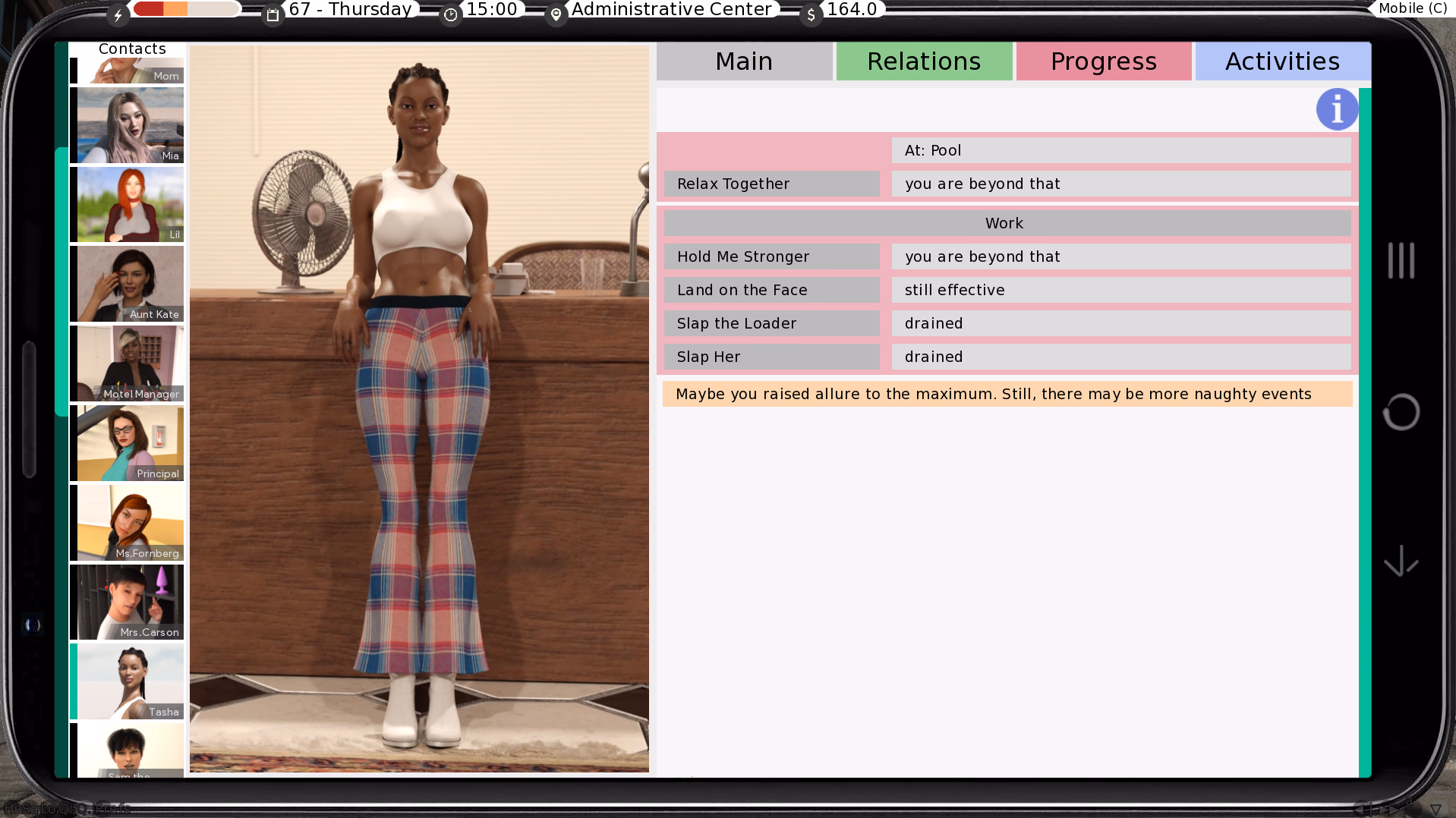Switch to the Relations tab

[924, 61]
